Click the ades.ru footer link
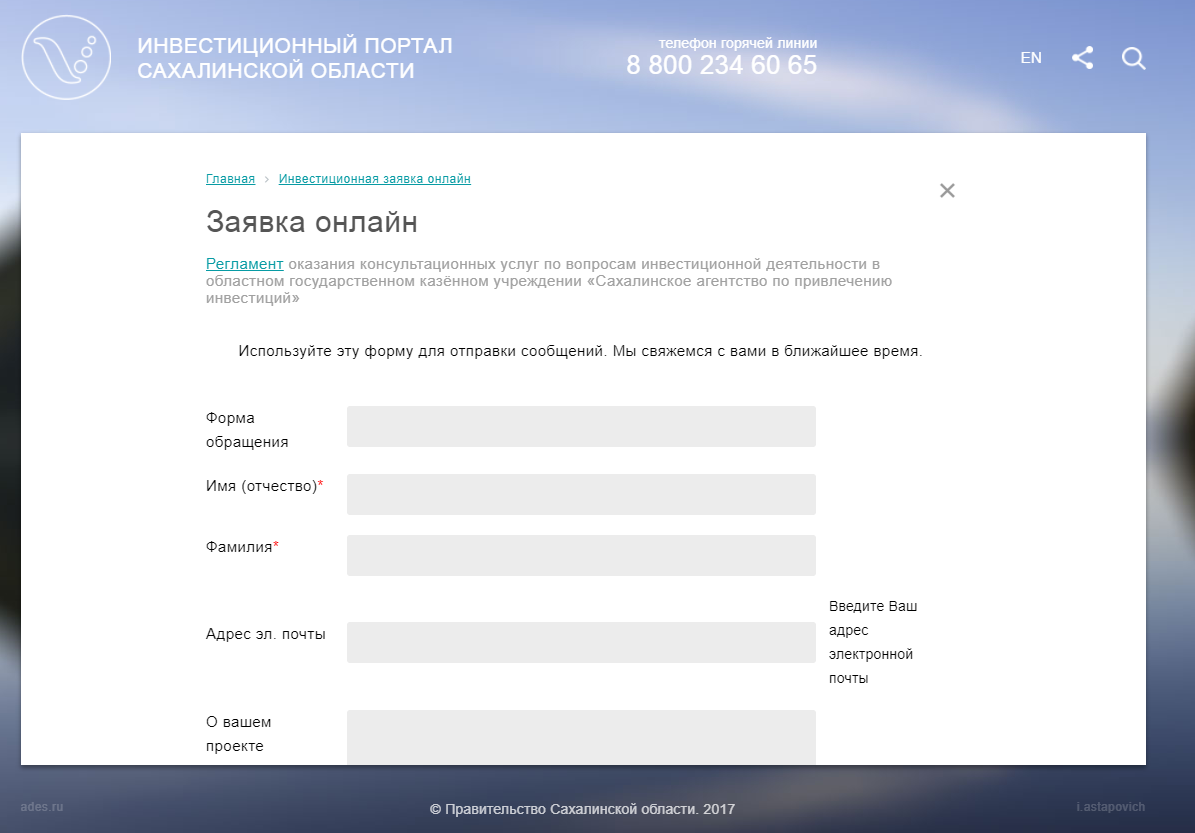 (42, 807)
